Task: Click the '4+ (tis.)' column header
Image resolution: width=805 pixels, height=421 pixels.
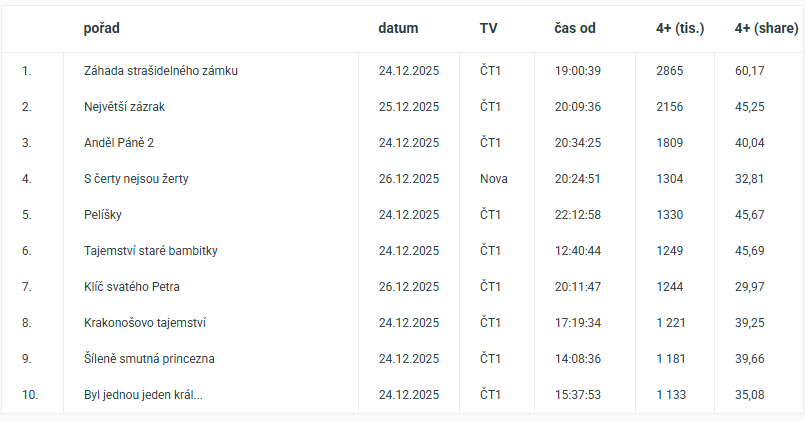Action: click(x=680, y=28)
